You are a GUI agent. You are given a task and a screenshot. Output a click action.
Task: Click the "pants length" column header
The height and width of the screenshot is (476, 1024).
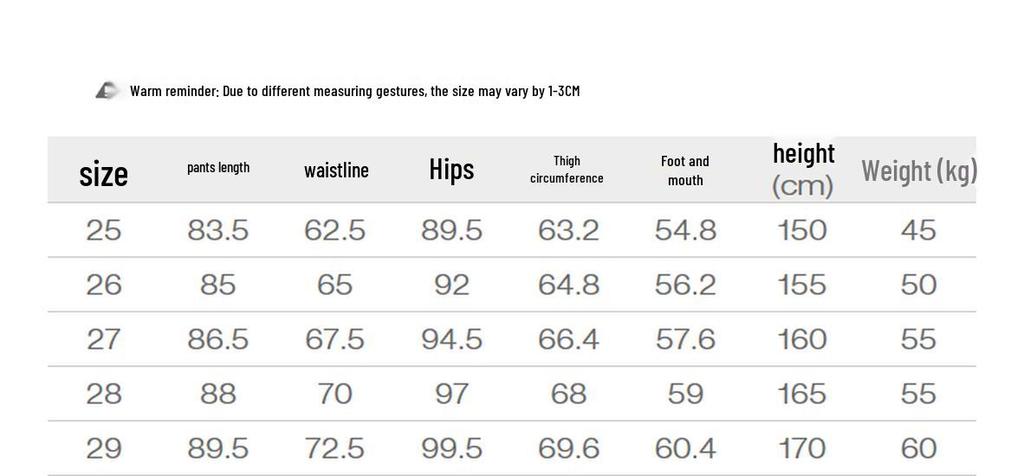(x=218, y=168)
